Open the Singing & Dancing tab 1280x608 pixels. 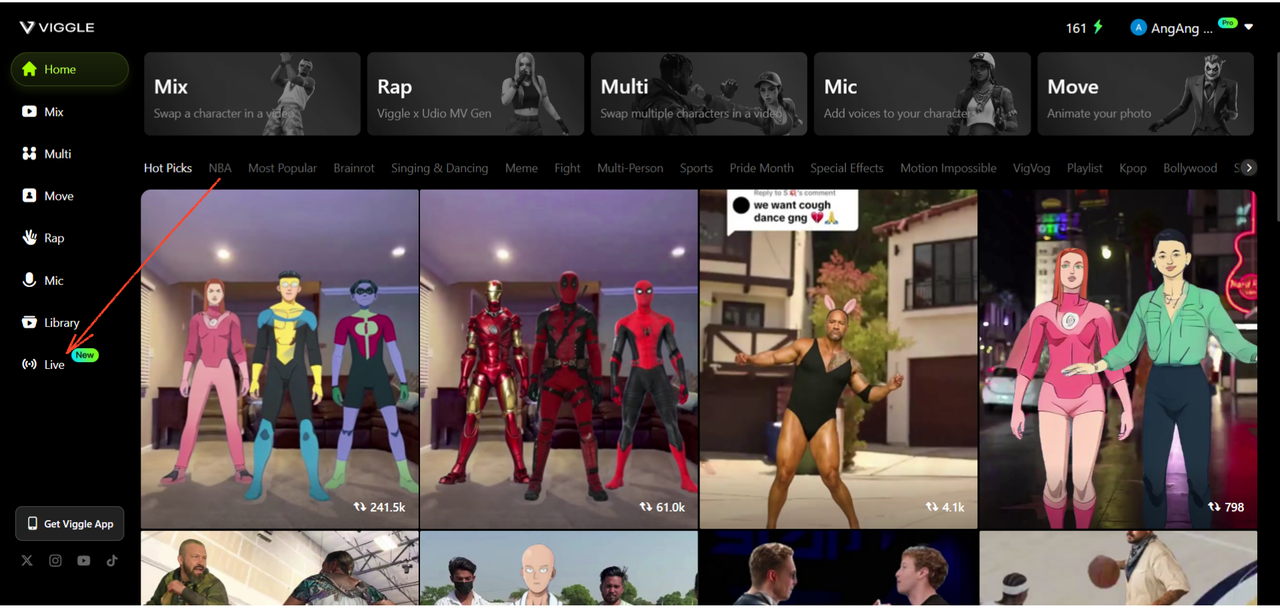[440, 168]
